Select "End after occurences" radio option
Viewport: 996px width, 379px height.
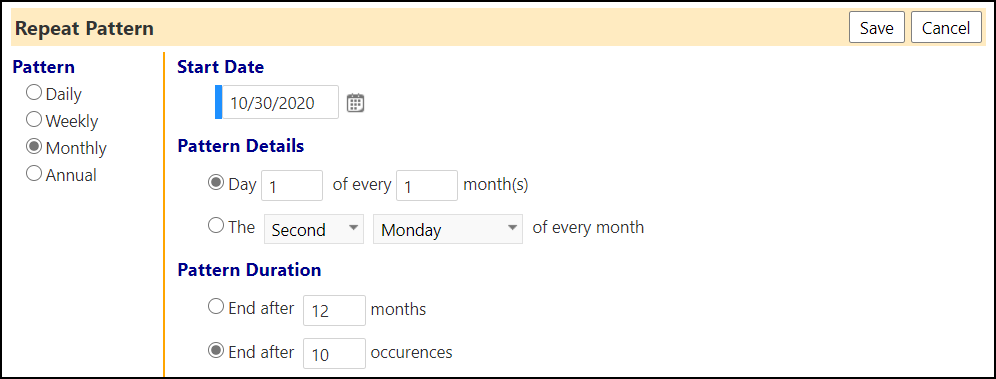pyautogui.click(x=216, y=350)
